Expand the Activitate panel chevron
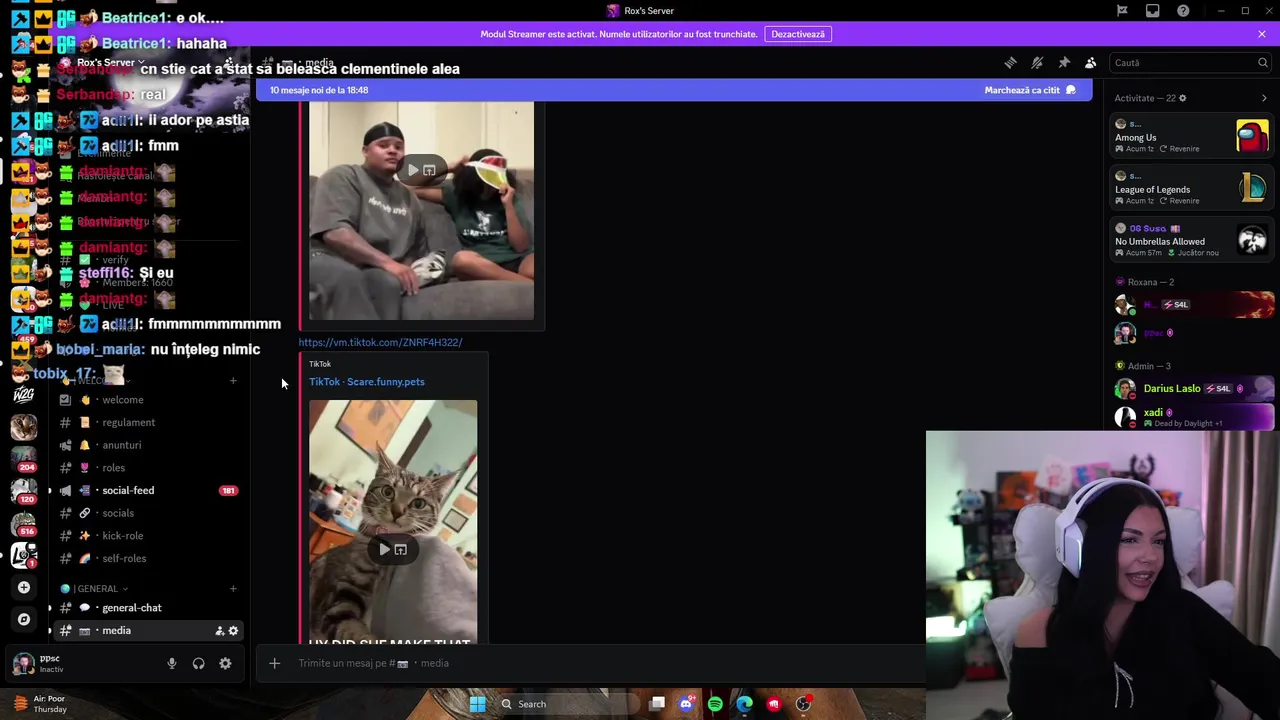 [x=1264, y=98]
